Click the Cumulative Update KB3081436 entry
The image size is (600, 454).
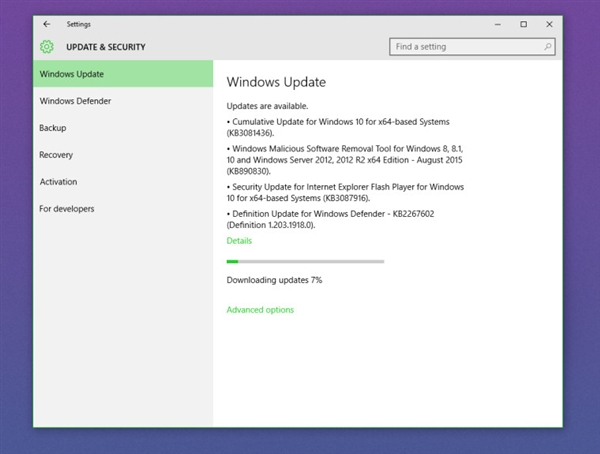(335, 127)
